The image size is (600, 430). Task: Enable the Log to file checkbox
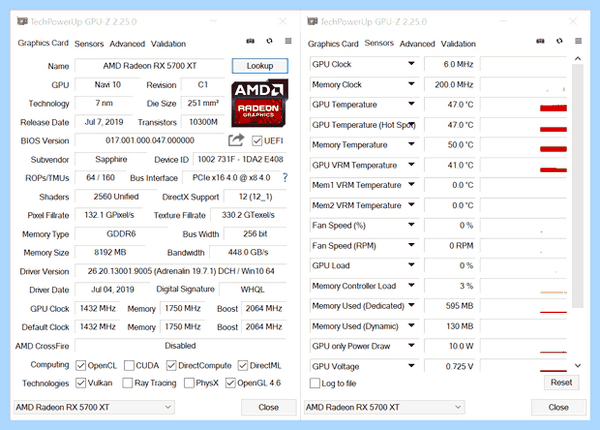point(315,383)
